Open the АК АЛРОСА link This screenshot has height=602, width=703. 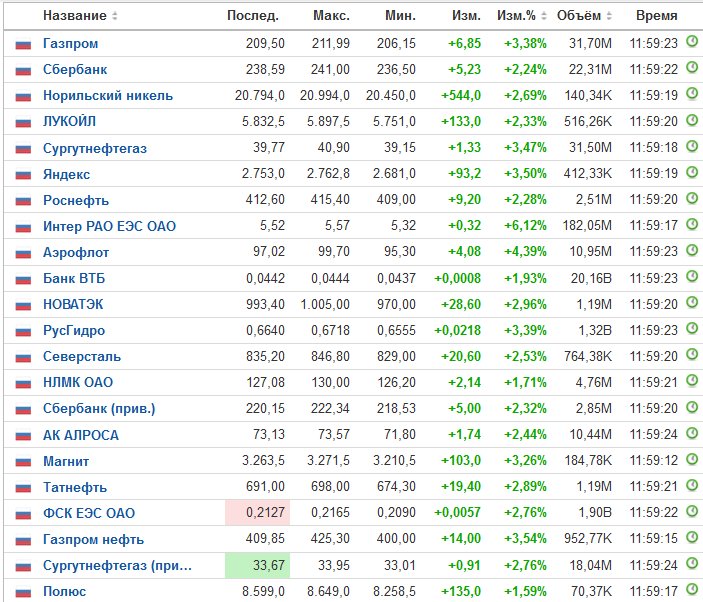[x=81, y=435]
